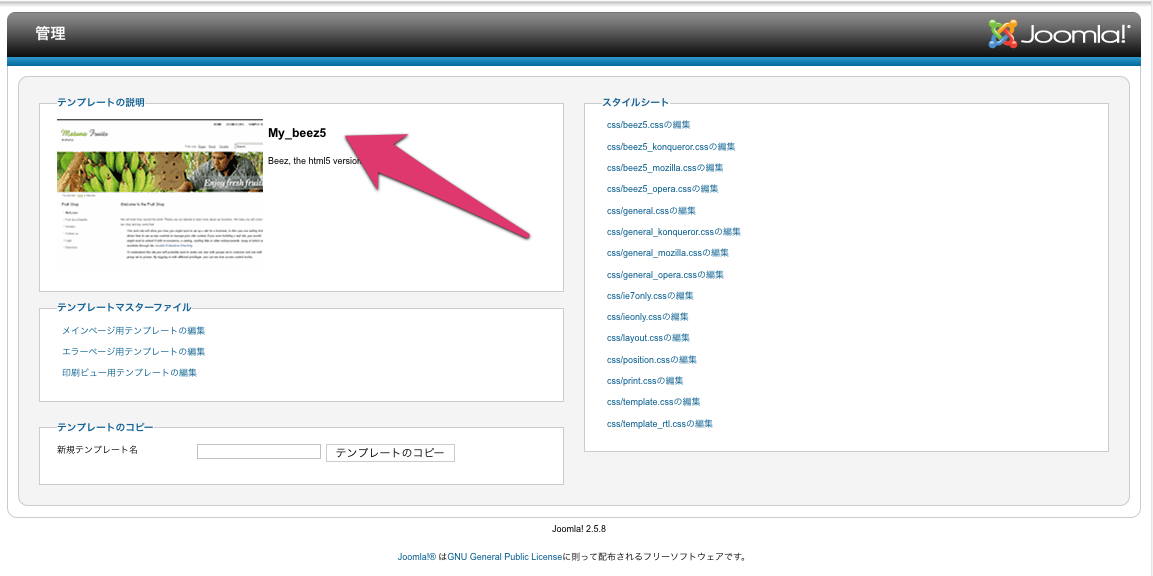Viewport: 1153px width, 576px height.
Task: Open css/general_mozilla.css editor
Action: click(x=668, y=252)
